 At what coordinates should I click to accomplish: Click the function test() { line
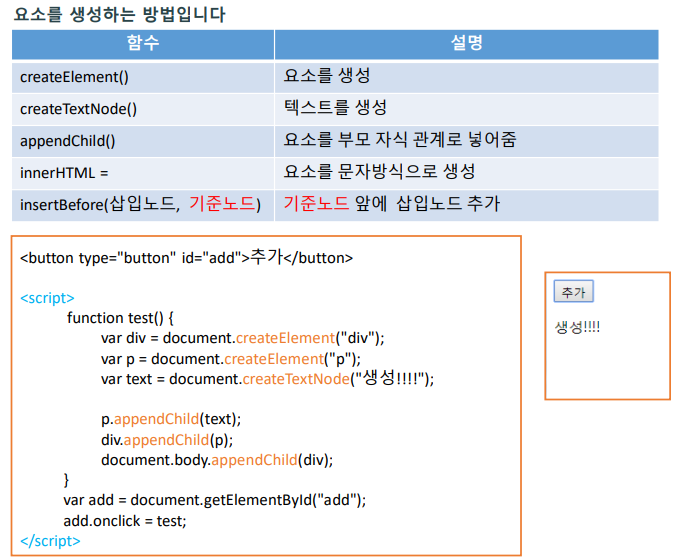120,318
